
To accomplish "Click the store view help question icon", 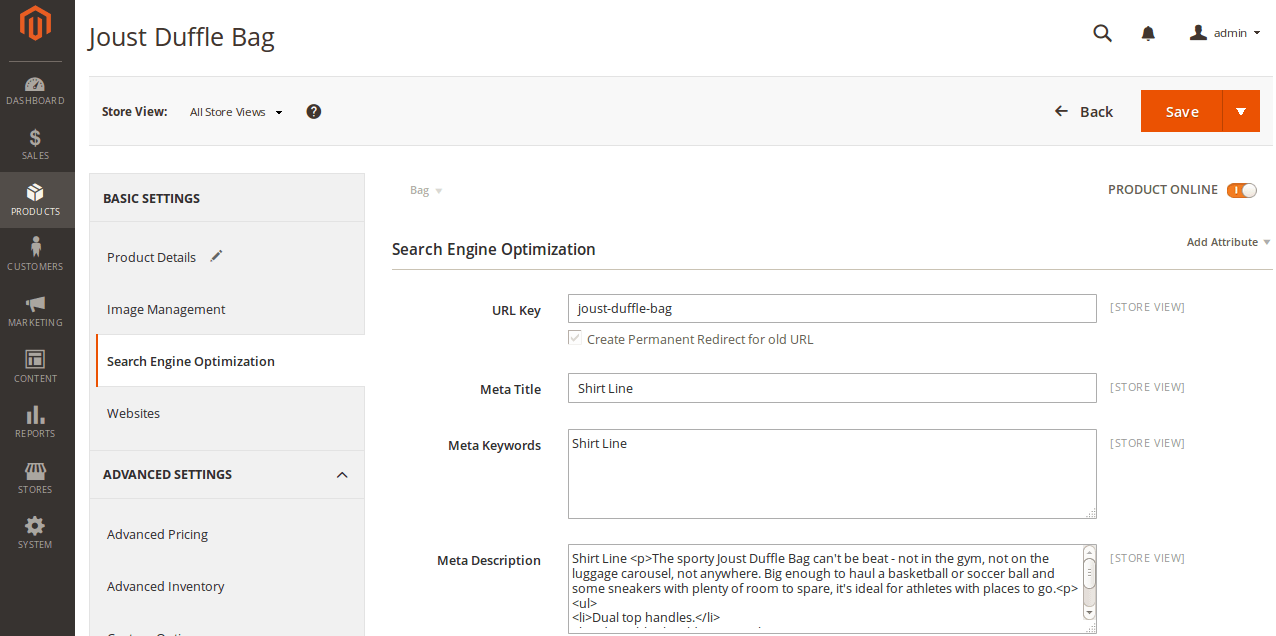I will pyautogui.click(x=314, y=112).
